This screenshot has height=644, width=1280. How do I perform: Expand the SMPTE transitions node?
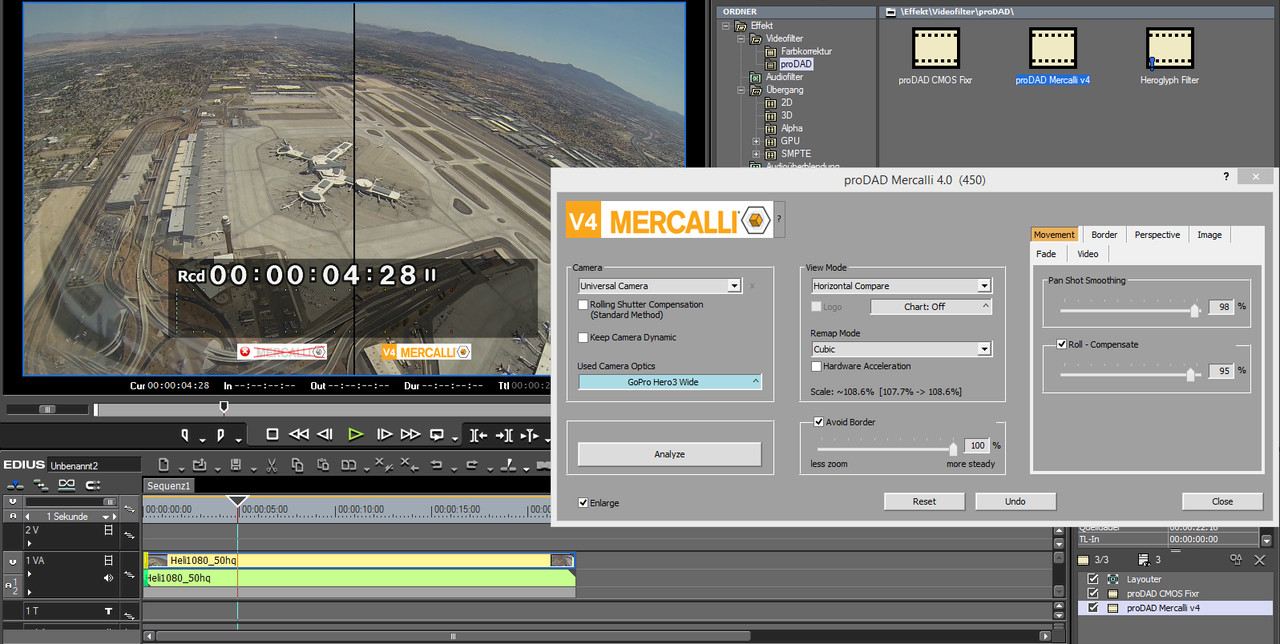[757, 154]
